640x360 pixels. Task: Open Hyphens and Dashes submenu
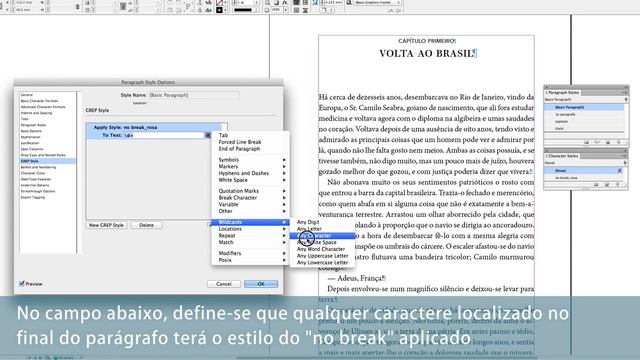tap(250, 173)
